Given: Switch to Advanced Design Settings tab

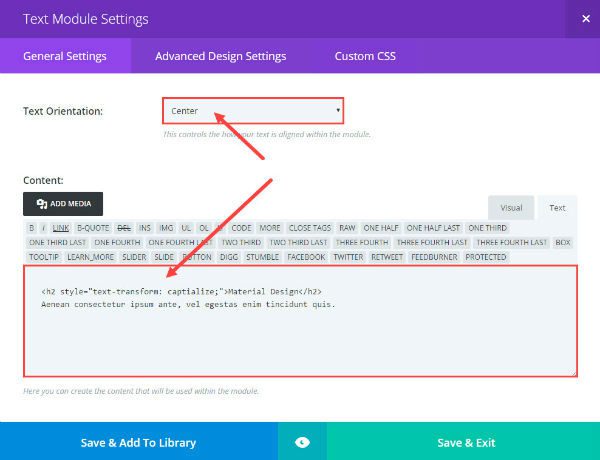Looking at the screenshot, I should pos(220,56).
